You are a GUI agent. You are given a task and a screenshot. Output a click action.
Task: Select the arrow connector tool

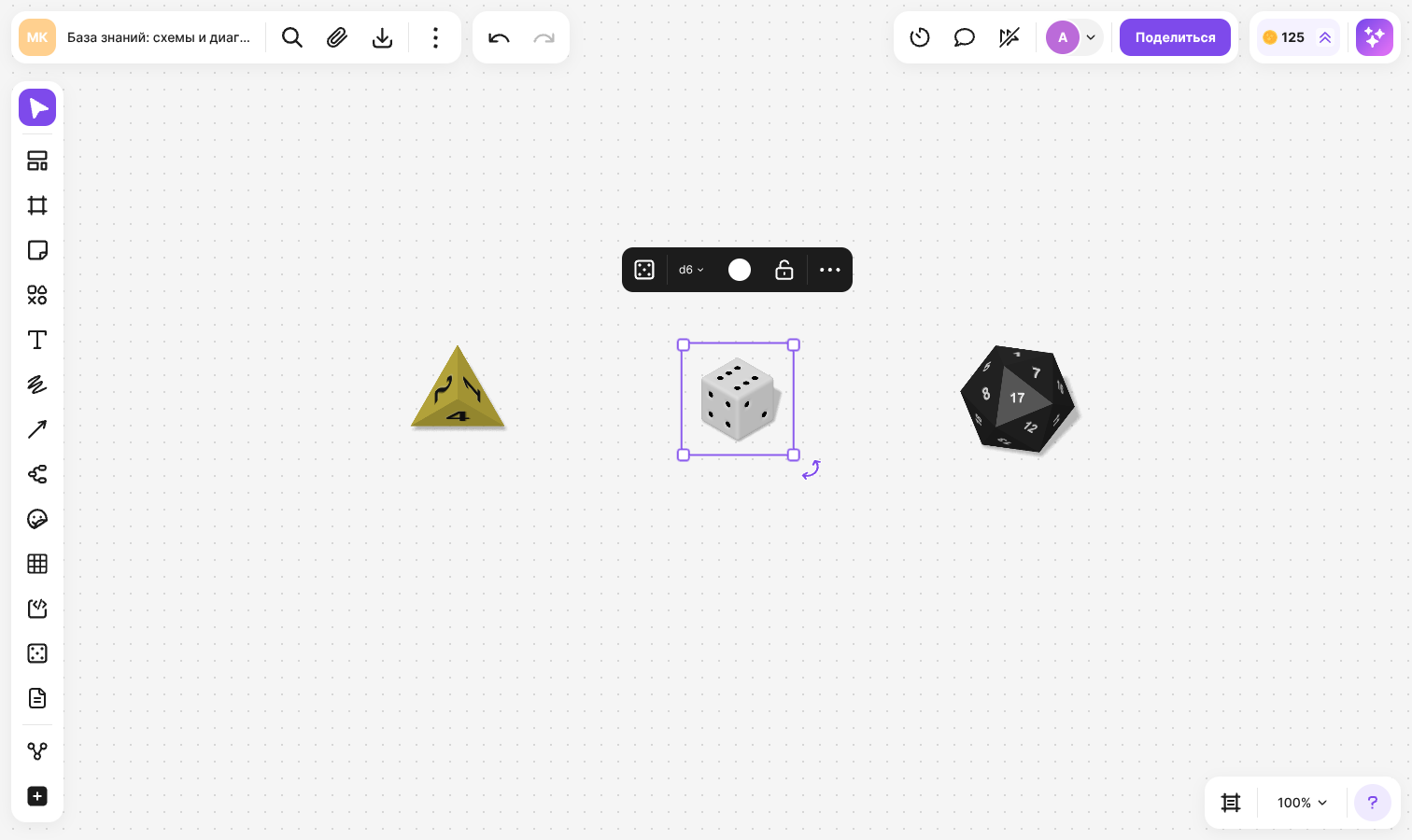[x=37, y=429]
